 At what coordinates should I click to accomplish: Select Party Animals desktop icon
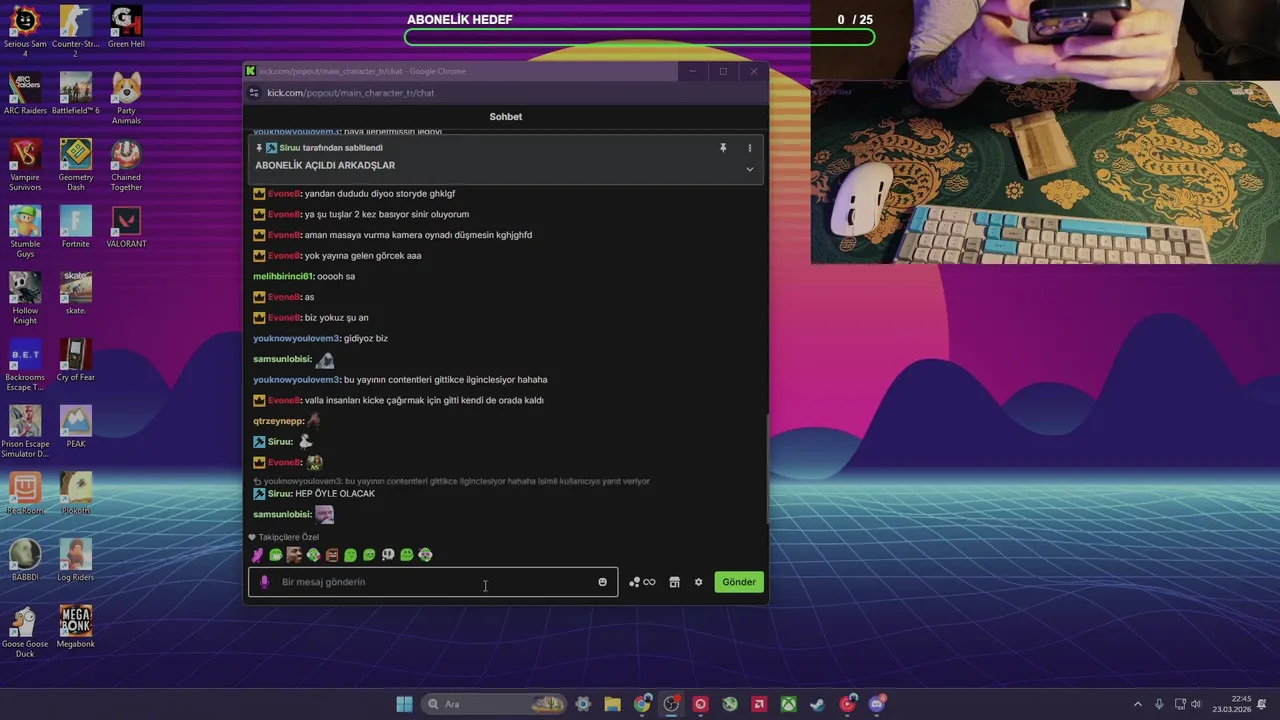[x=126, y=98]
